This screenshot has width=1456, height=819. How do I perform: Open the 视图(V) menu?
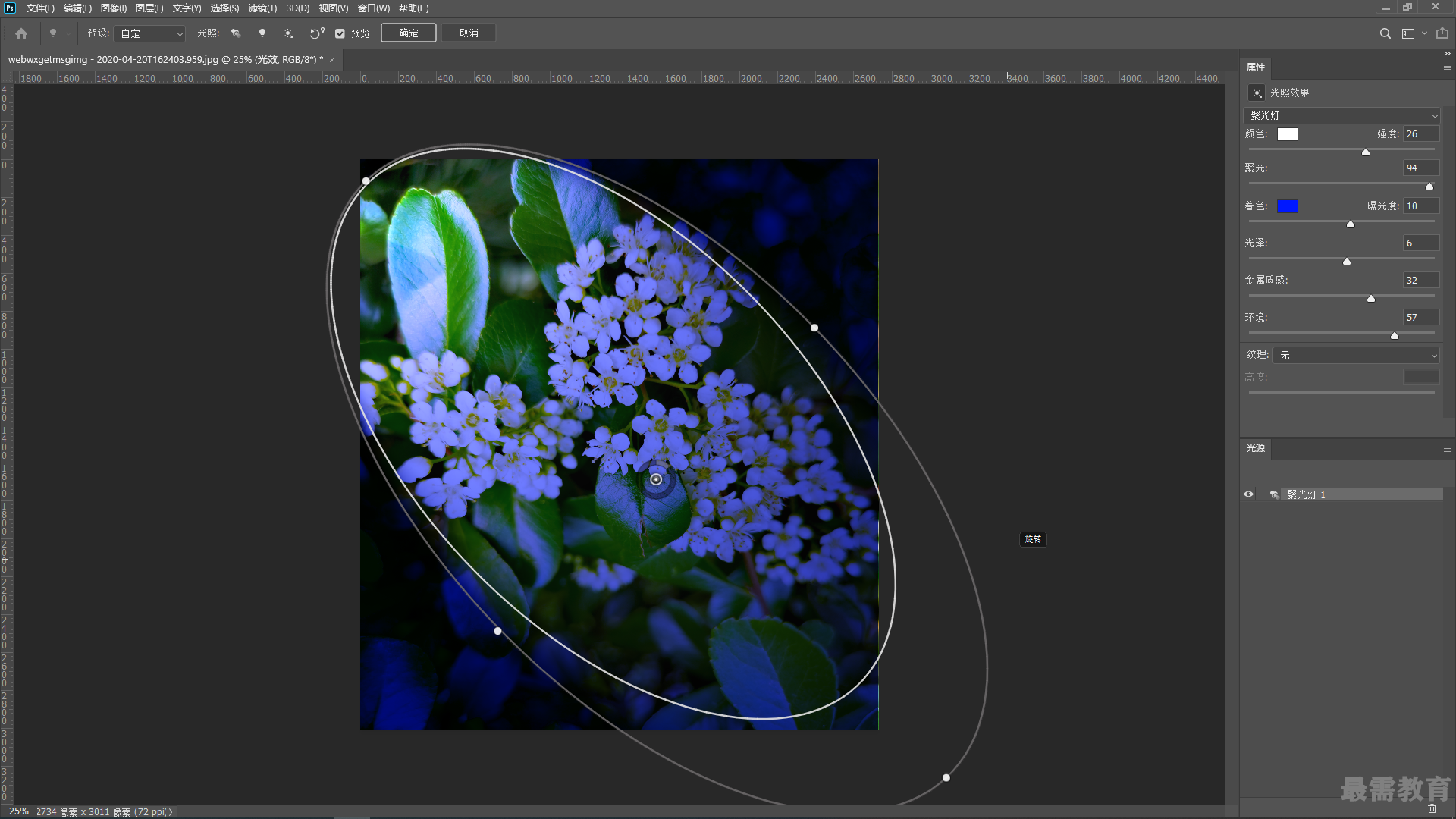(x=334, y=8)
